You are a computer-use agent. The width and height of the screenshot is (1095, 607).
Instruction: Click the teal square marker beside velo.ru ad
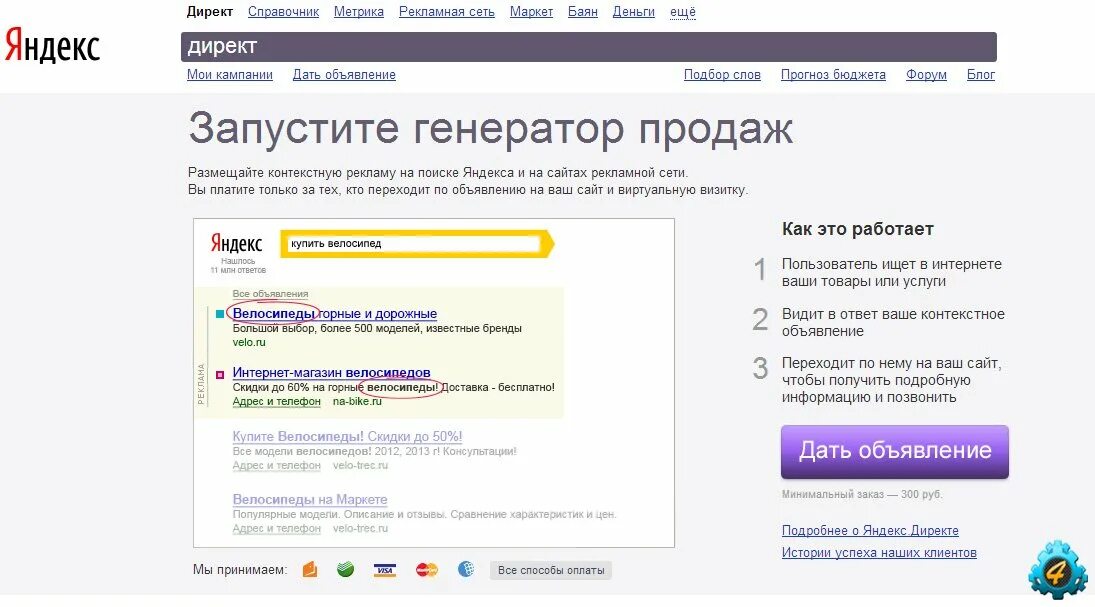[220, 314]
